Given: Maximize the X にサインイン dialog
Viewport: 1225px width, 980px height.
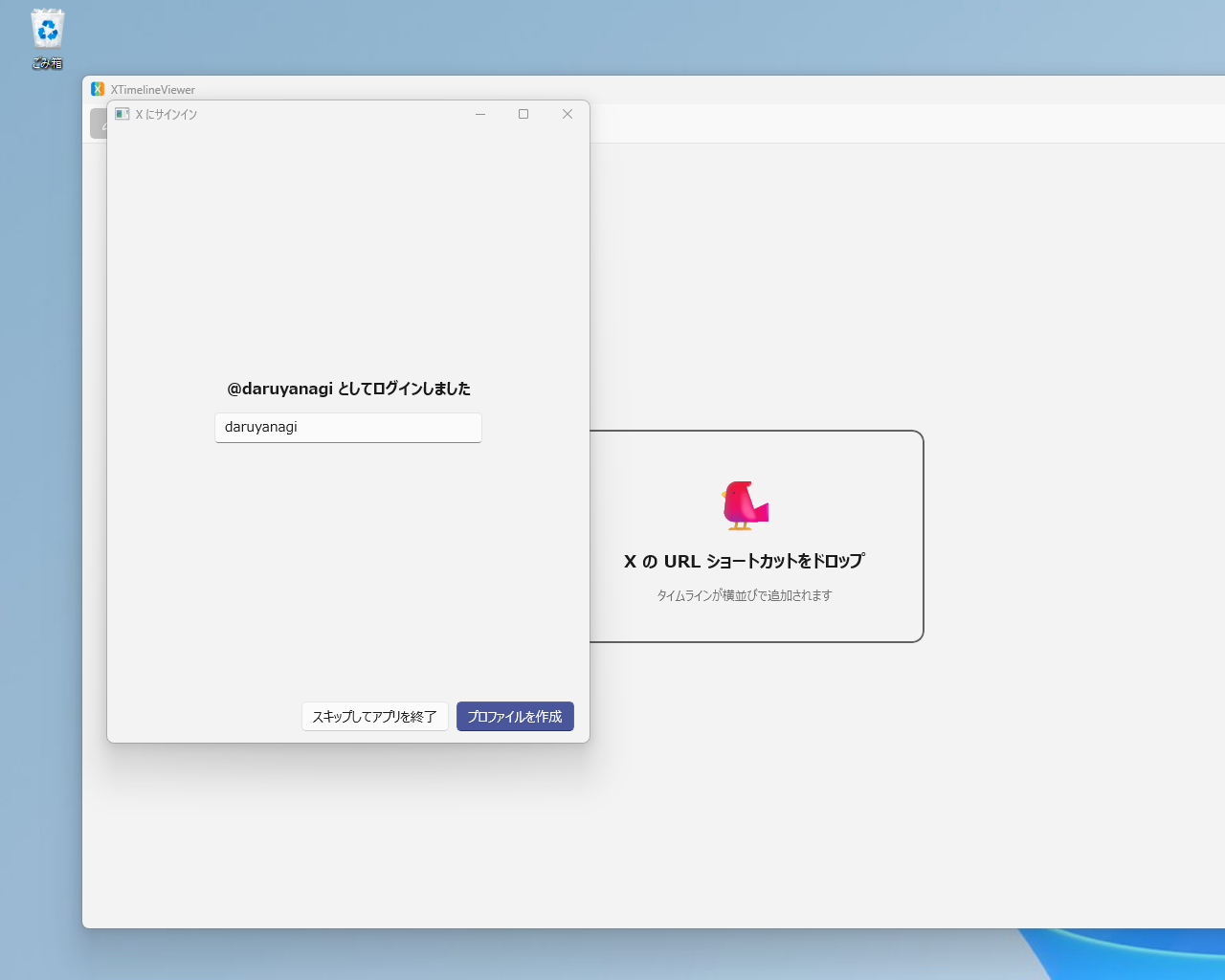Looking at the screenshot, I should [x=523, y=114].
